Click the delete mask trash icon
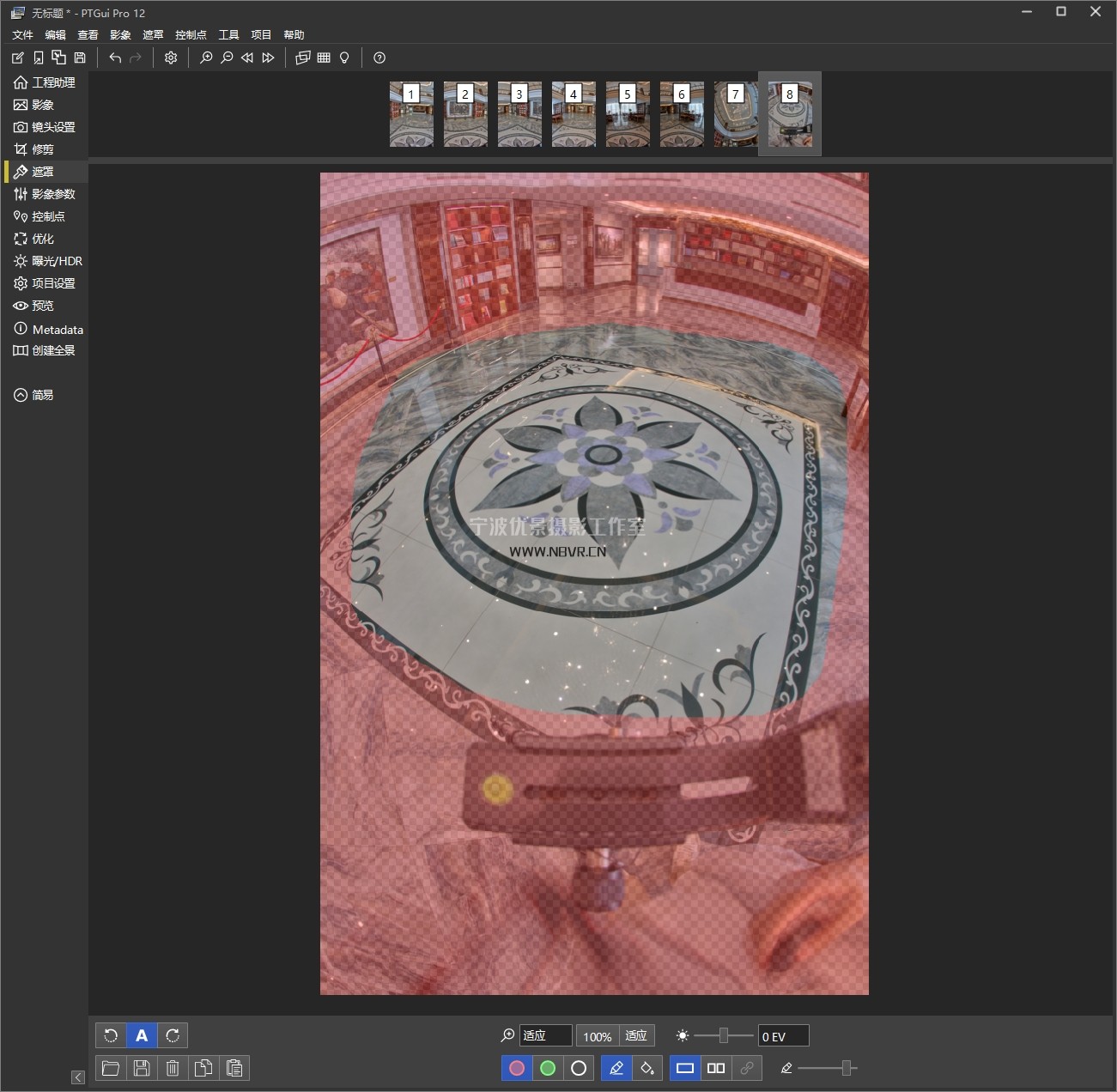Screen dimensions: 1117x1092 coord(173,1068)
